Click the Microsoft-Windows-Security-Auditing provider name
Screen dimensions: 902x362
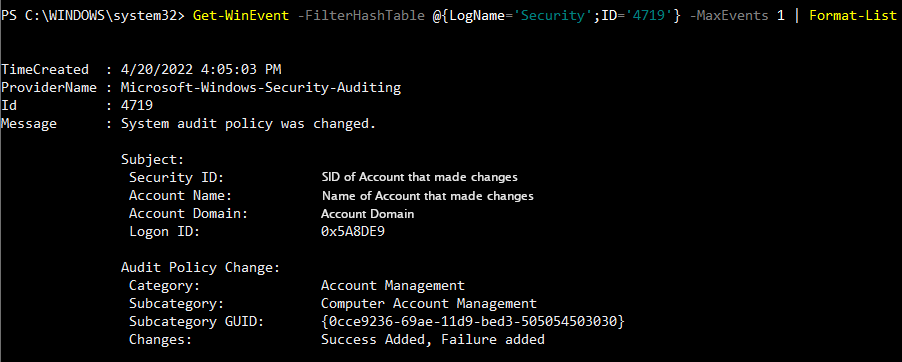pyautogui.click(x=261, y=88)
